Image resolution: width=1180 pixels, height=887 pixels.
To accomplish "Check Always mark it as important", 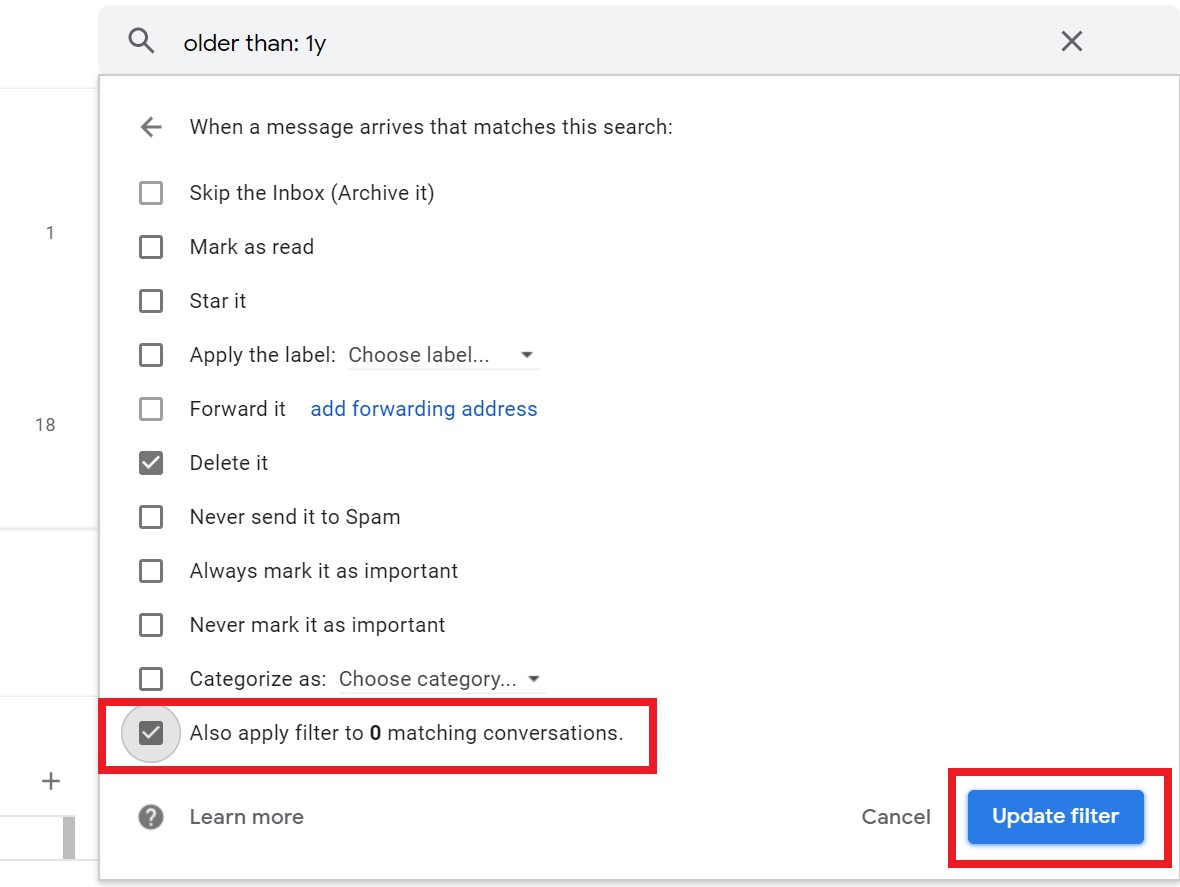I will click(151, 571).
